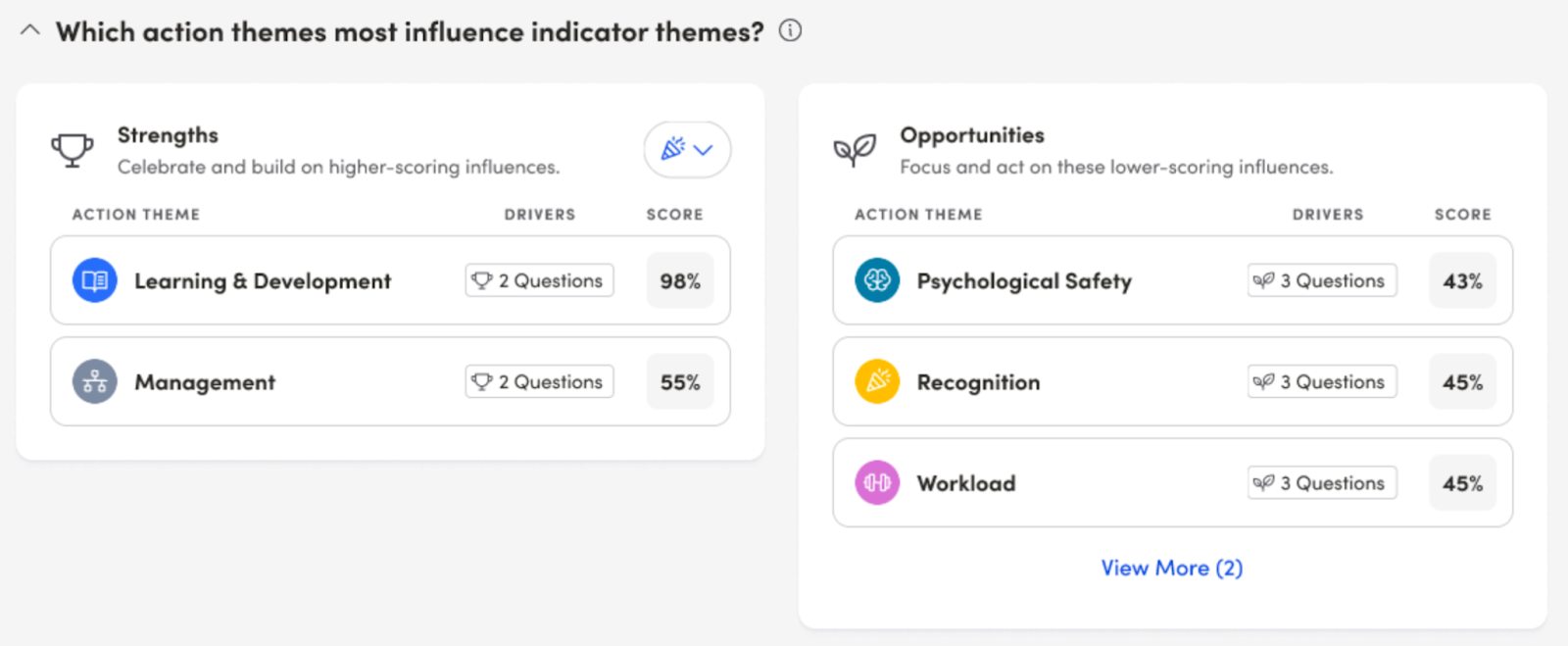Click the Opportunities sprout icon
This screenshot has width=1568, height=646.
point(854,150)
